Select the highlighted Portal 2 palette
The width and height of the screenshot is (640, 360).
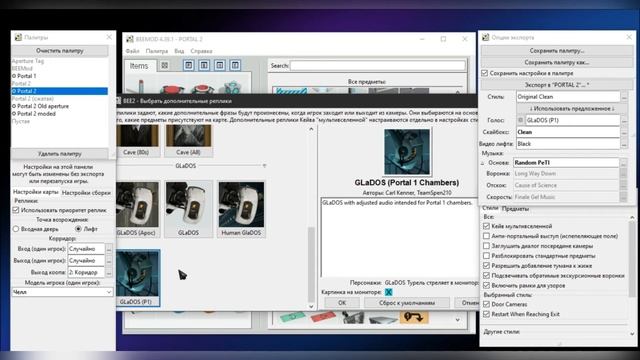(60, 91)
